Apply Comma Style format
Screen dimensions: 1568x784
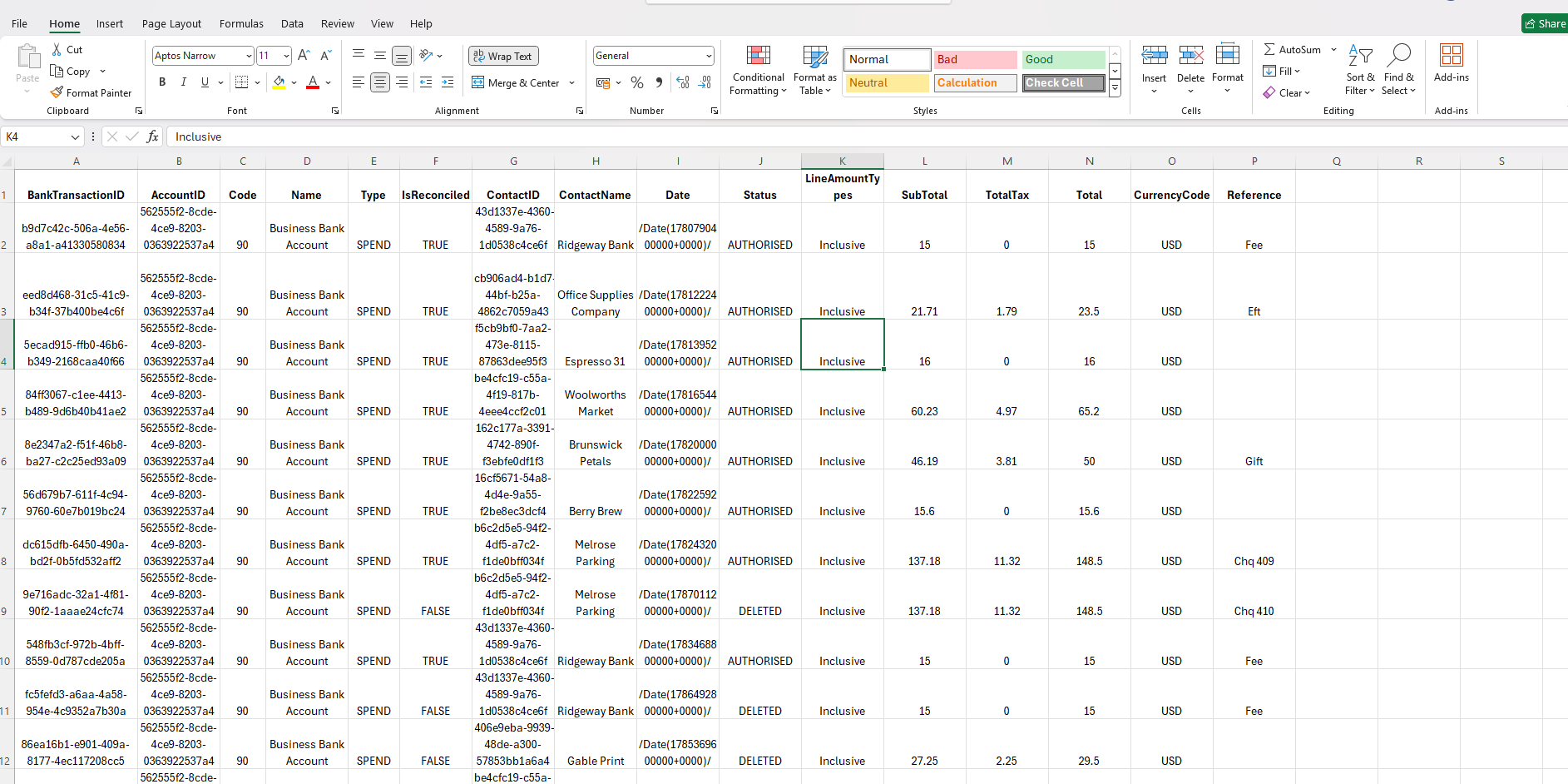click(x=659, y=82)
